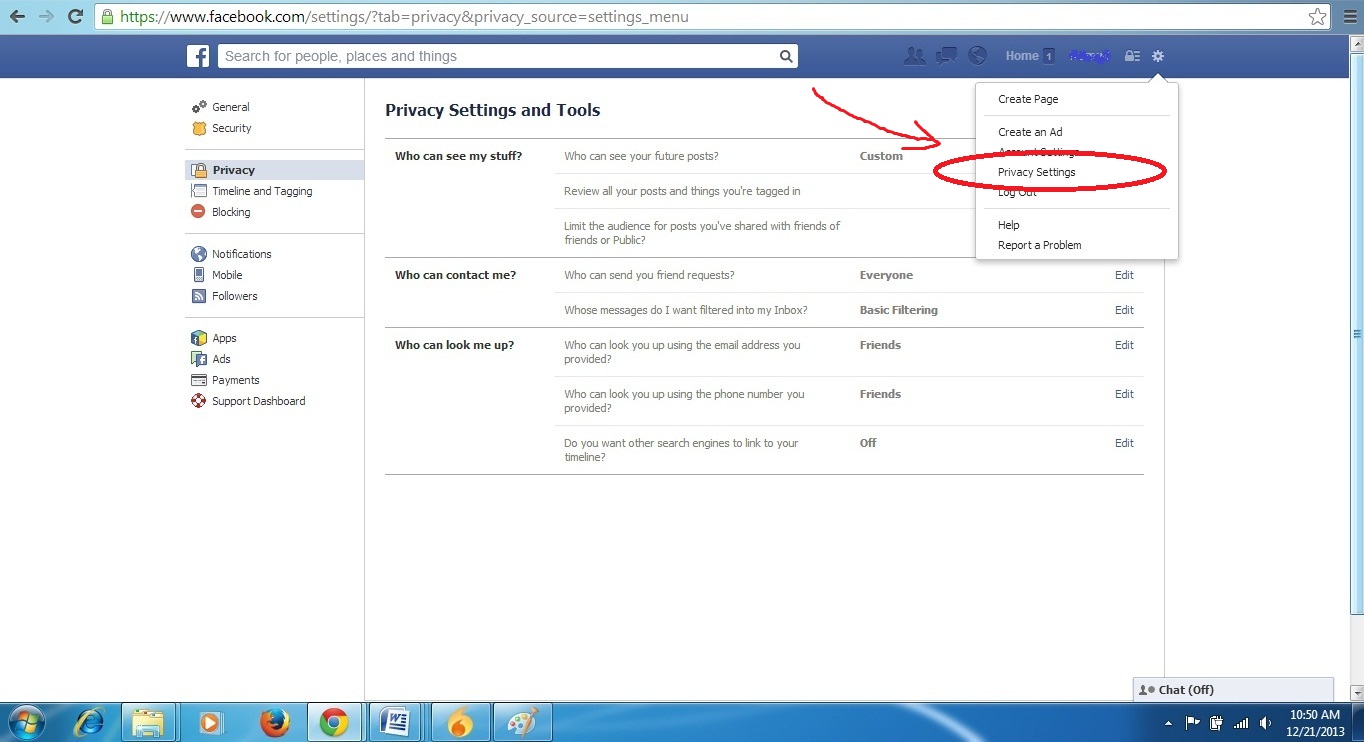Open the notifications globe icon
1364x742 pixels.
[976, 56]
